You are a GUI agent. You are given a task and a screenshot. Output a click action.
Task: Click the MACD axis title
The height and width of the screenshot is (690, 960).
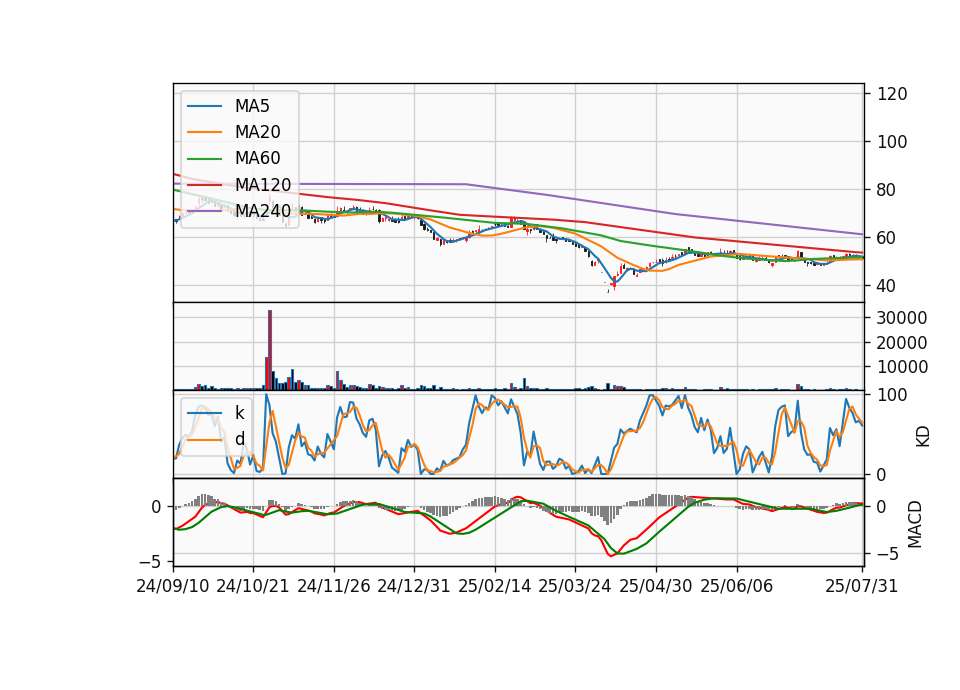(915, 524)
